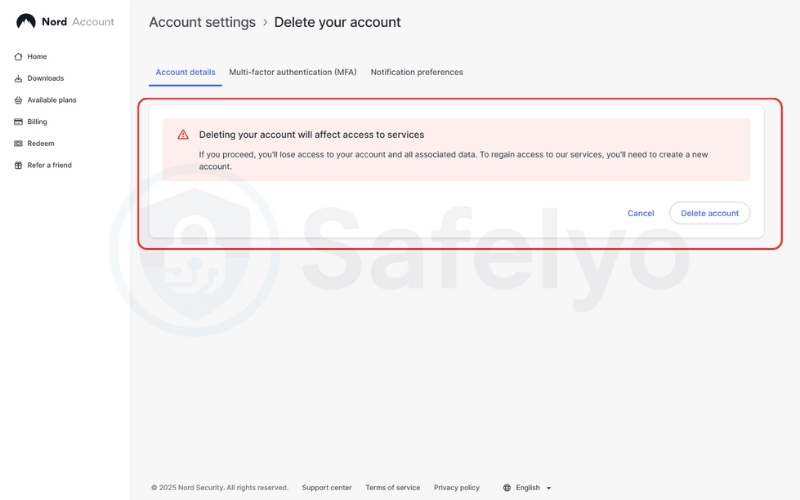Click the Downloads icon in sidebar
This screenshot has height=500, width=800.
(x=18, y=78)
